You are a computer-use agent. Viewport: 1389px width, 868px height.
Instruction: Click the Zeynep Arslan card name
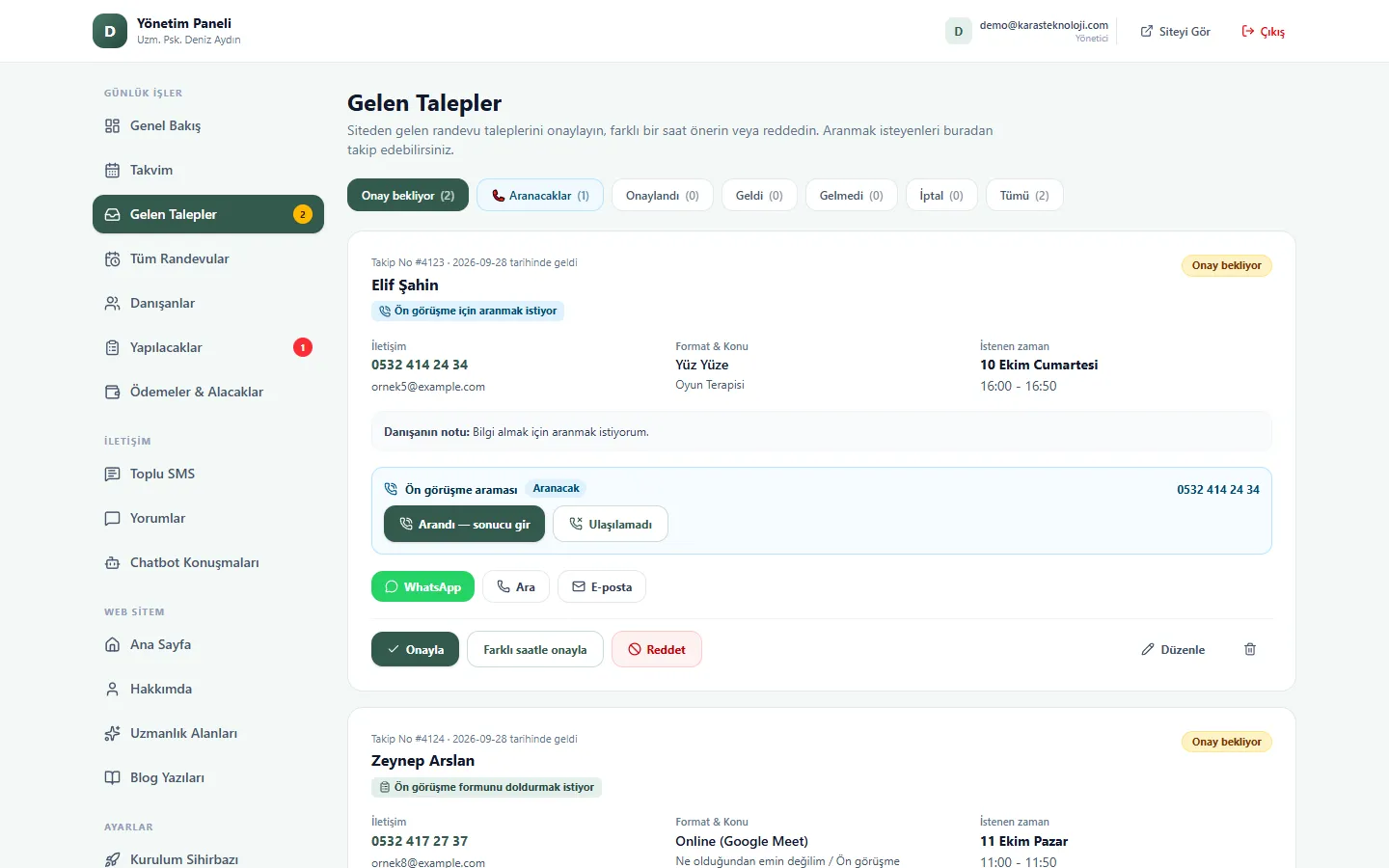422,760
